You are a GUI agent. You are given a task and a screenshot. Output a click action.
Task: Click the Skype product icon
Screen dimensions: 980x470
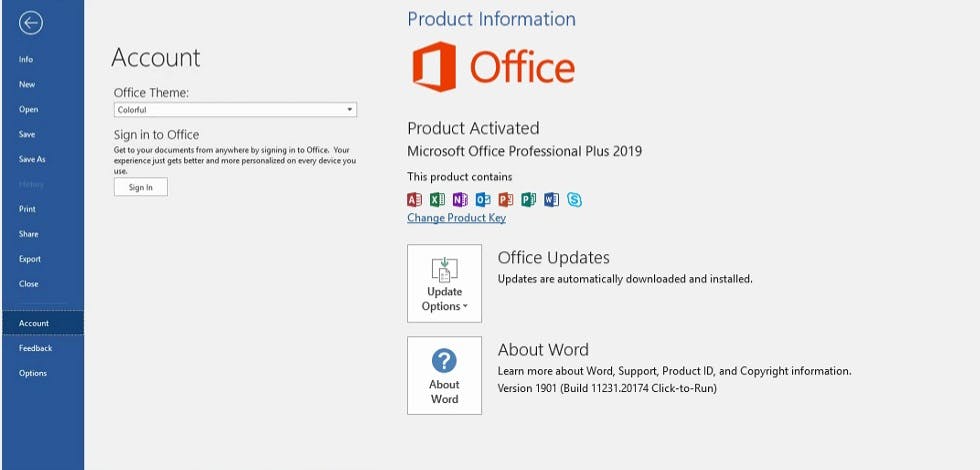574,199
